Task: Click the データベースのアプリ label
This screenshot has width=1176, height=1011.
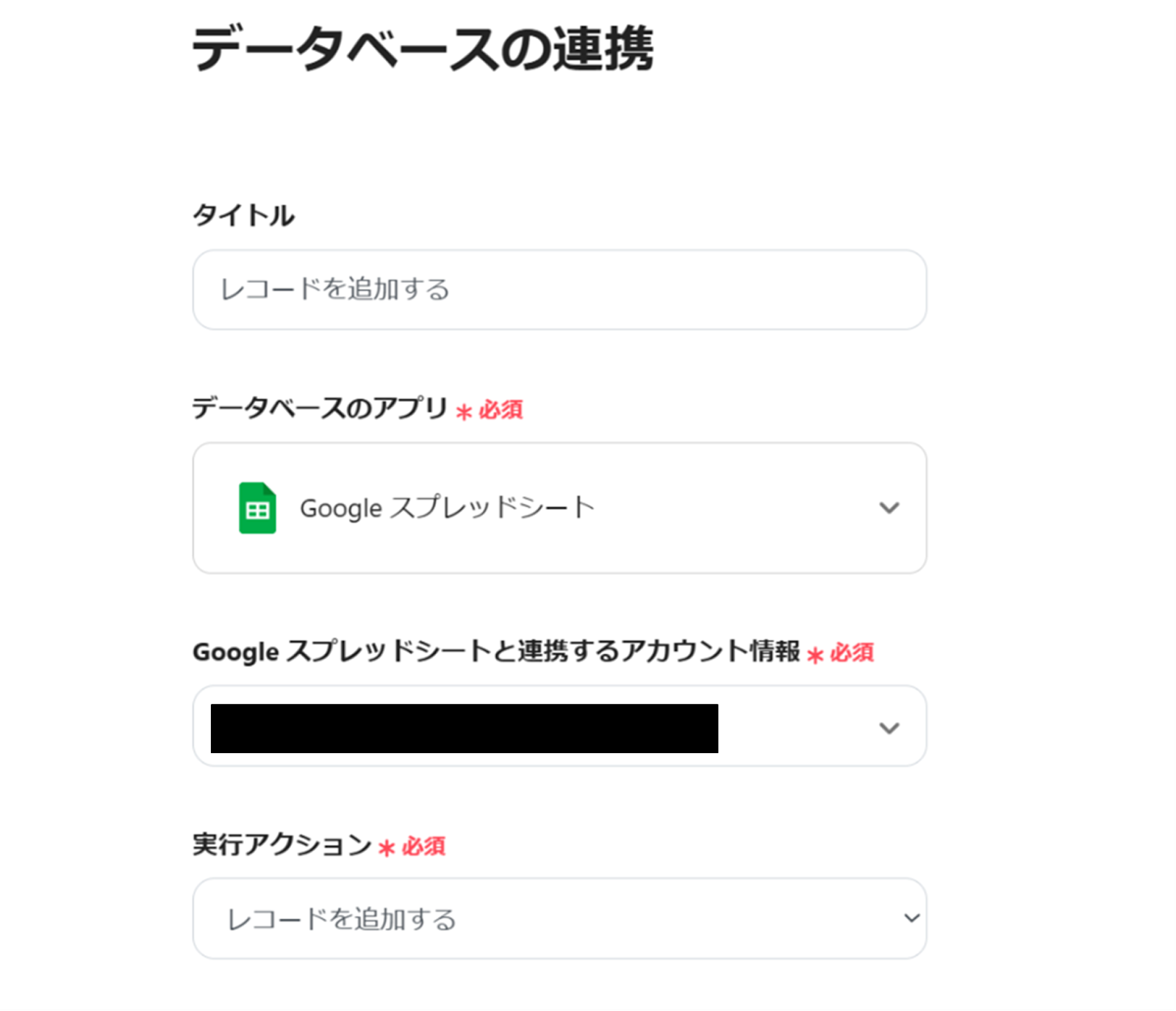Action: tap(320, 408)
